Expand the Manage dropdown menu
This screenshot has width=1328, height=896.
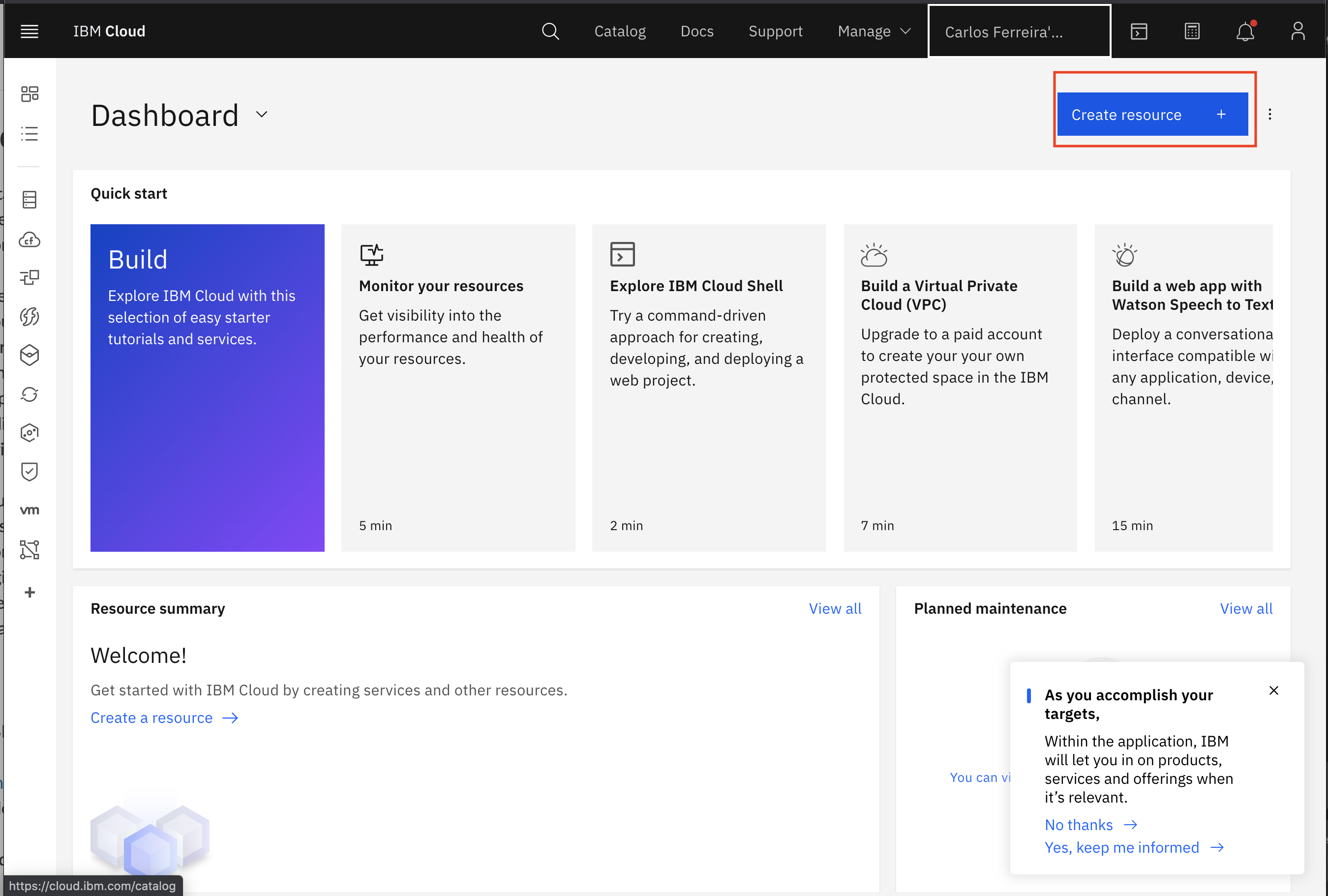coord(874,31)
